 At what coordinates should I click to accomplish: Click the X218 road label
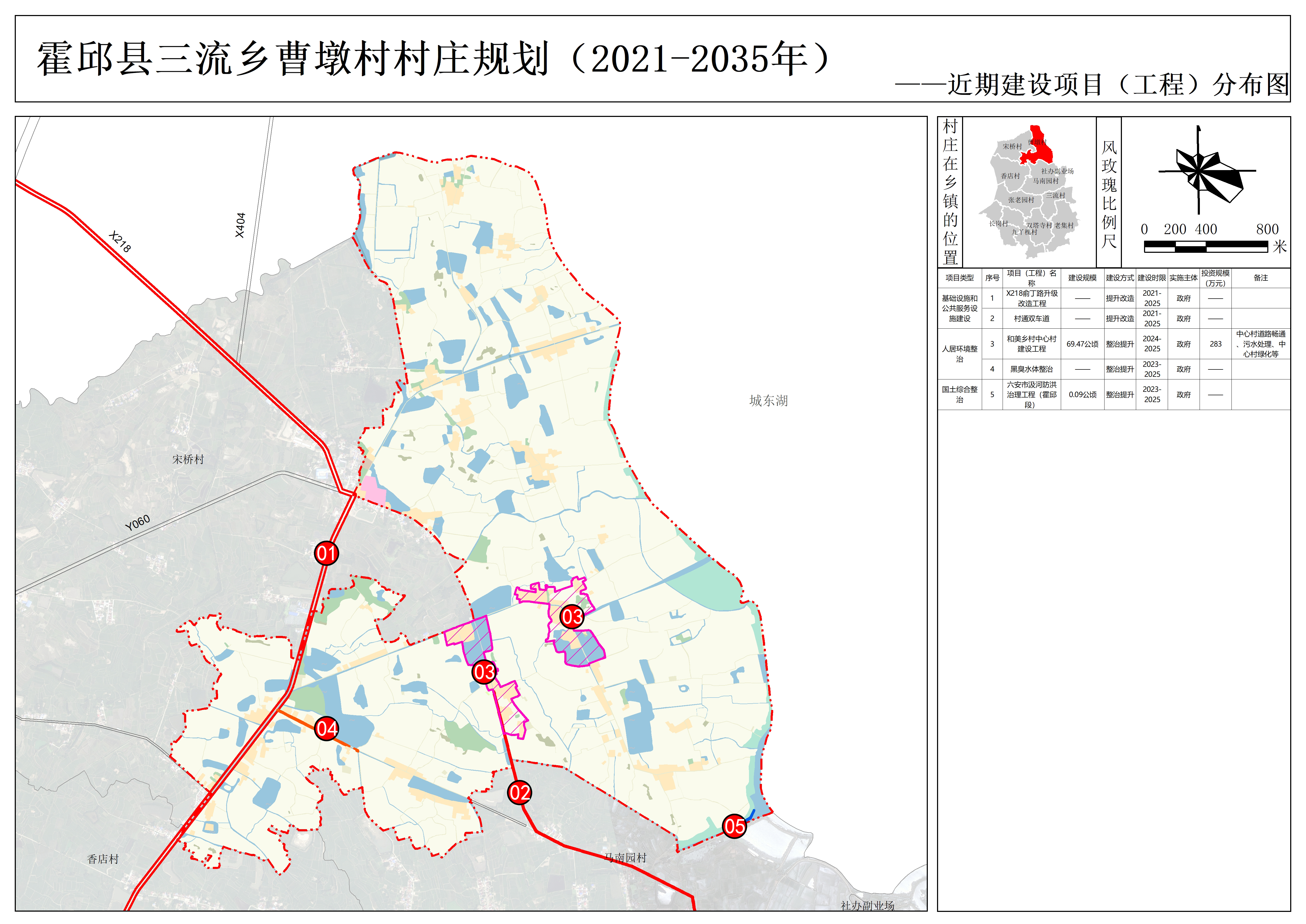point(120,242)
